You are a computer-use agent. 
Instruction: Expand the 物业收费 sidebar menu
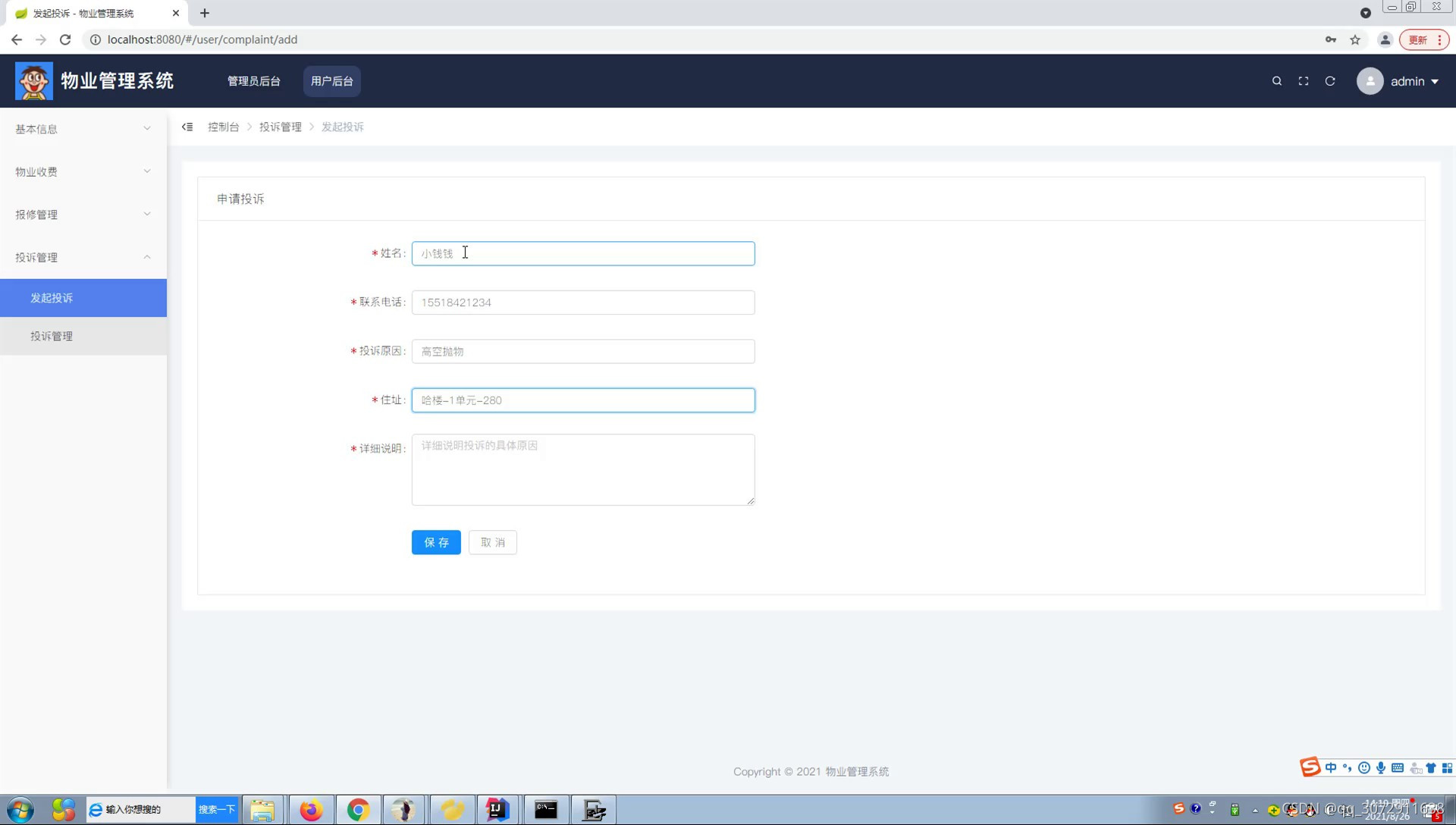83,171
